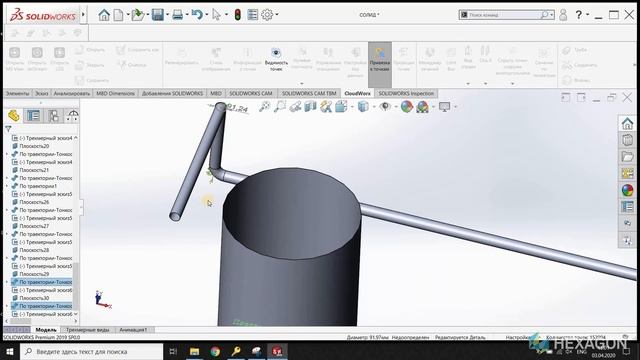Click the Home icon in top toolbar
This screenshot has width=640, height=360.
104,15
